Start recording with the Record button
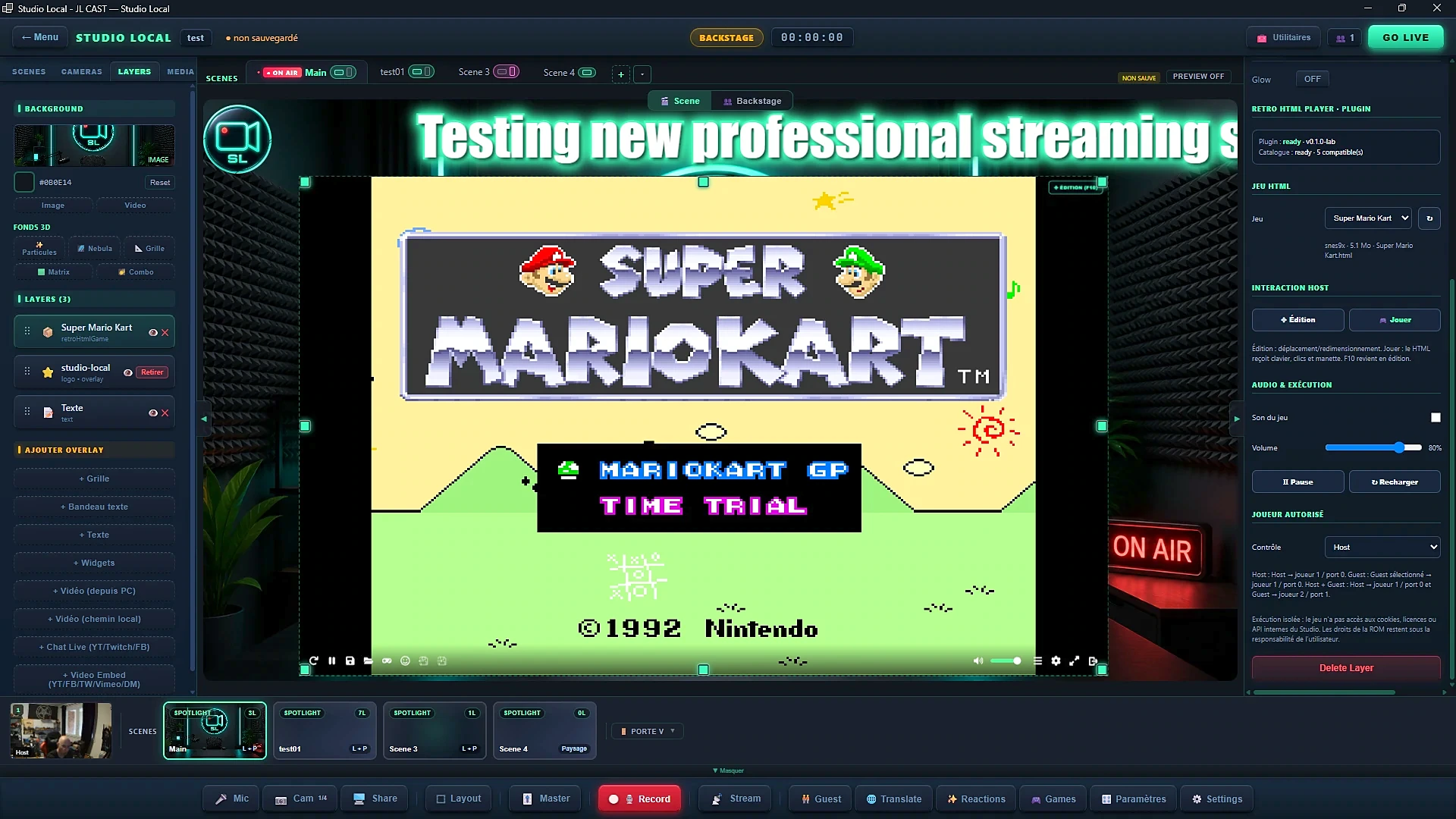 (639, 799)
